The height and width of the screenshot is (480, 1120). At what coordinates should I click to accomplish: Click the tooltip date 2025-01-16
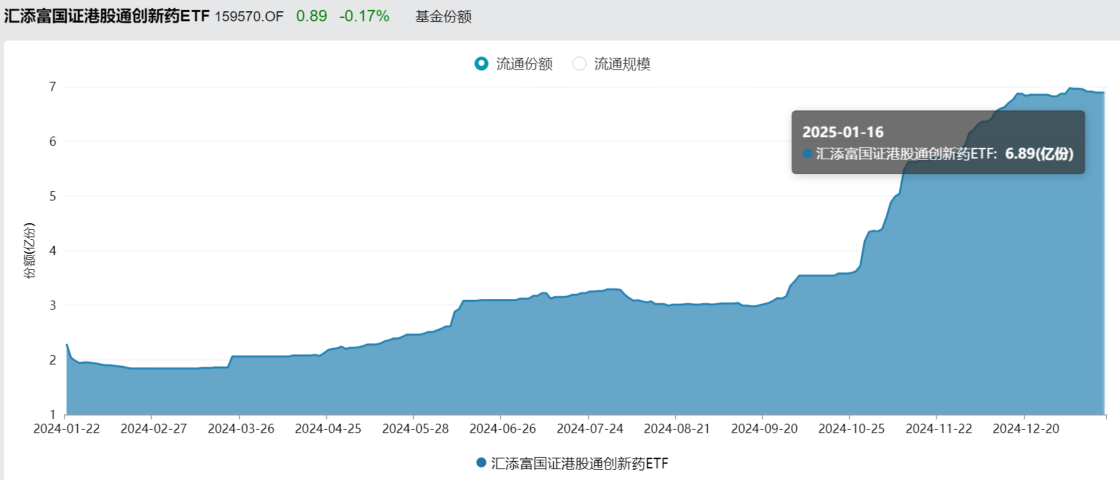coord(843,131)
